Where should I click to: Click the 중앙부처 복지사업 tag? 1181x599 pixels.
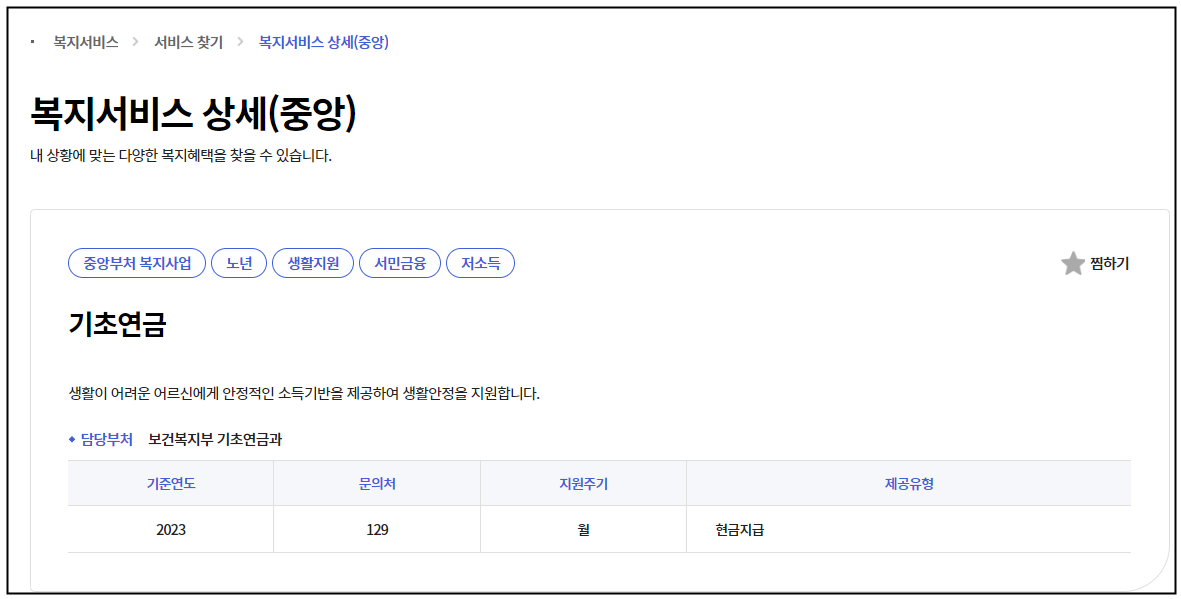click(137, 263)
